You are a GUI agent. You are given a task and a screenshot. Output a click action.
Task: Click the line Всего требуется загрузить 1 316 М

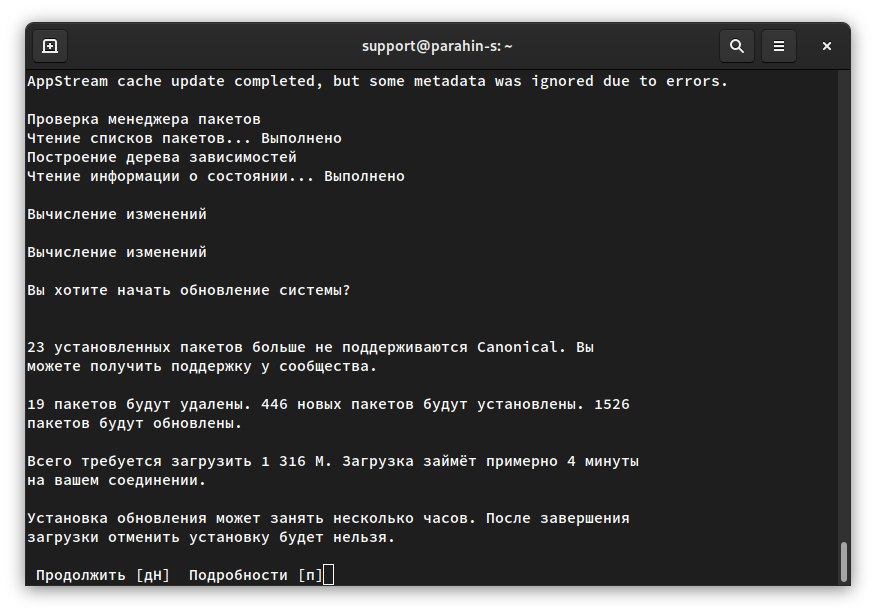333,461
